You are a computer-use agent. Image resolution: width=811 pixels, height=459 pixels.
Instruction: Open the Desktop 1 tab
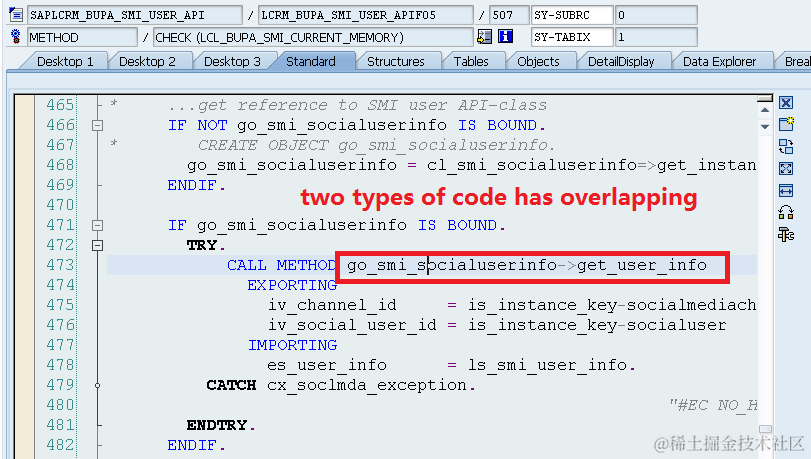[65, 62]
